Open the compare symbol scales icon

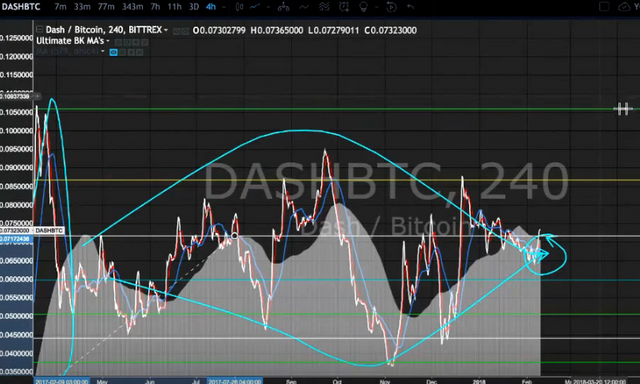(x=283, y=7)
